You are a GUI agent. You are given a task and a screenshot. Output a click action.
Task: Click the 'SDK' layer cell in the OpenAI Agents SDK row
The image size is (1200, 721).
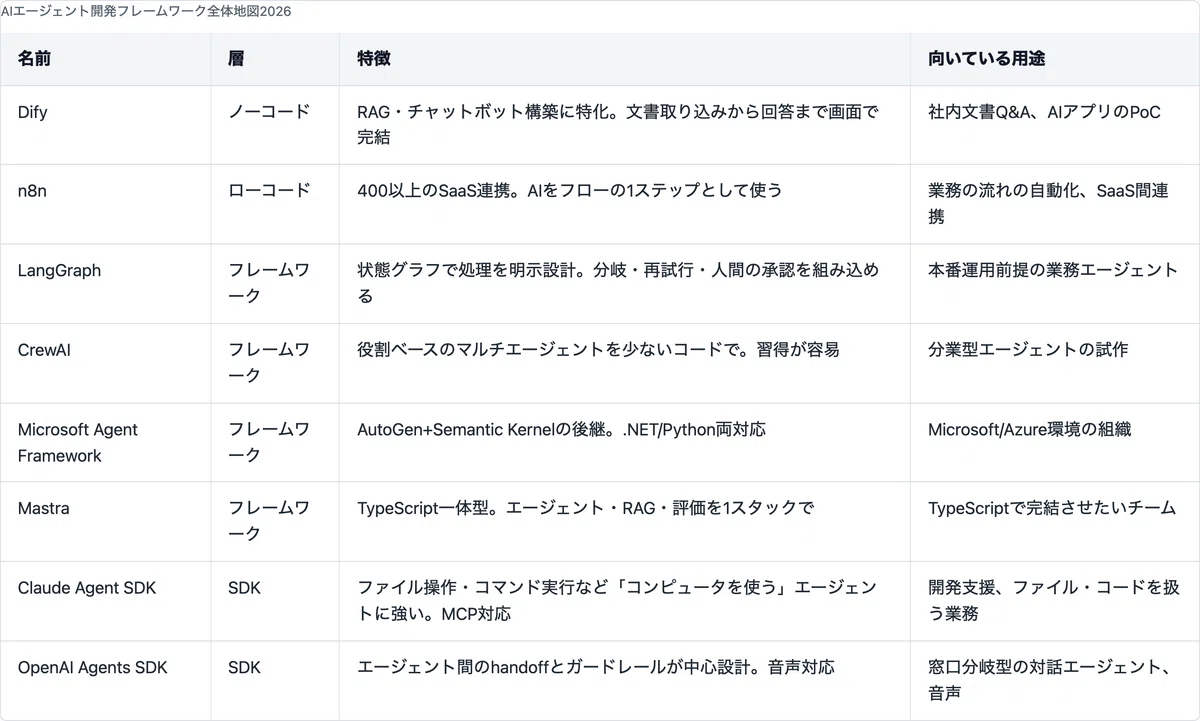(x=274, y=680)
